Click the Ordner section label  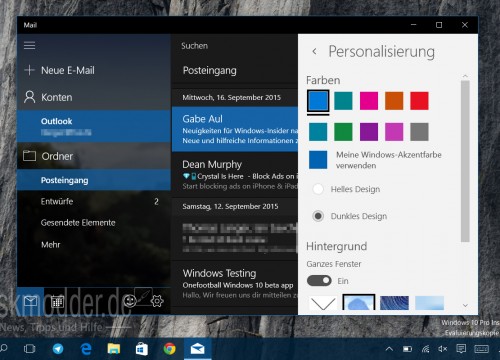pyautogui.click(x=57, y=156)
